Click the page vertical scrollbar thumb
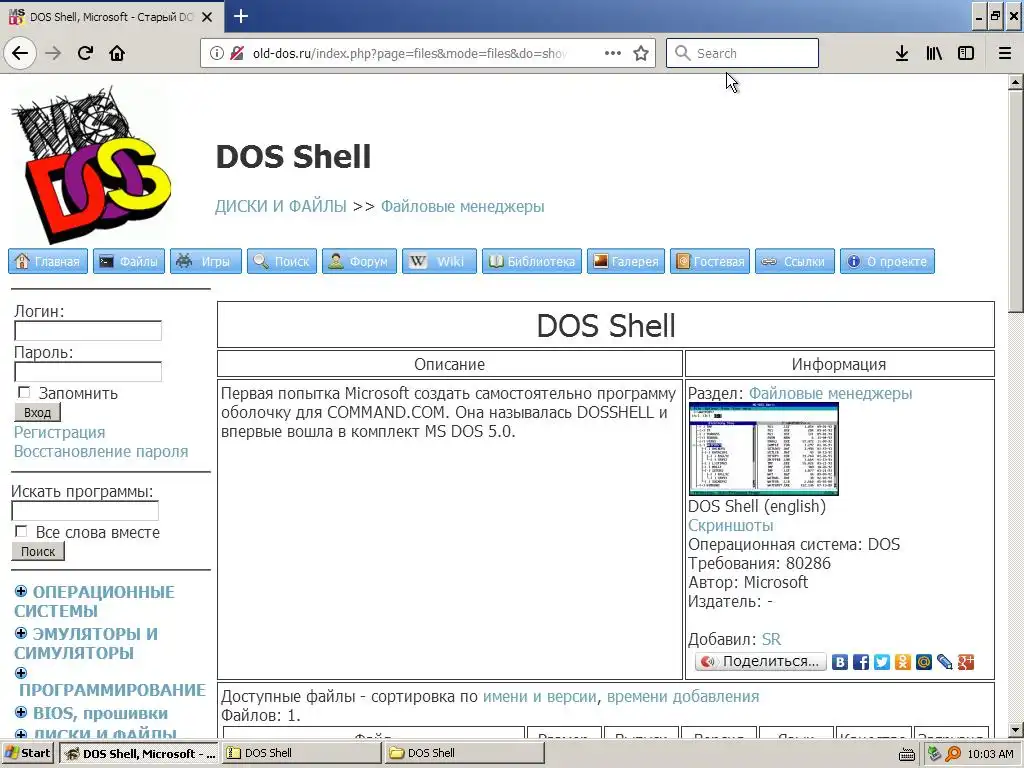The width and height of the screenshot is (1024, 768). coord(1015,204)
